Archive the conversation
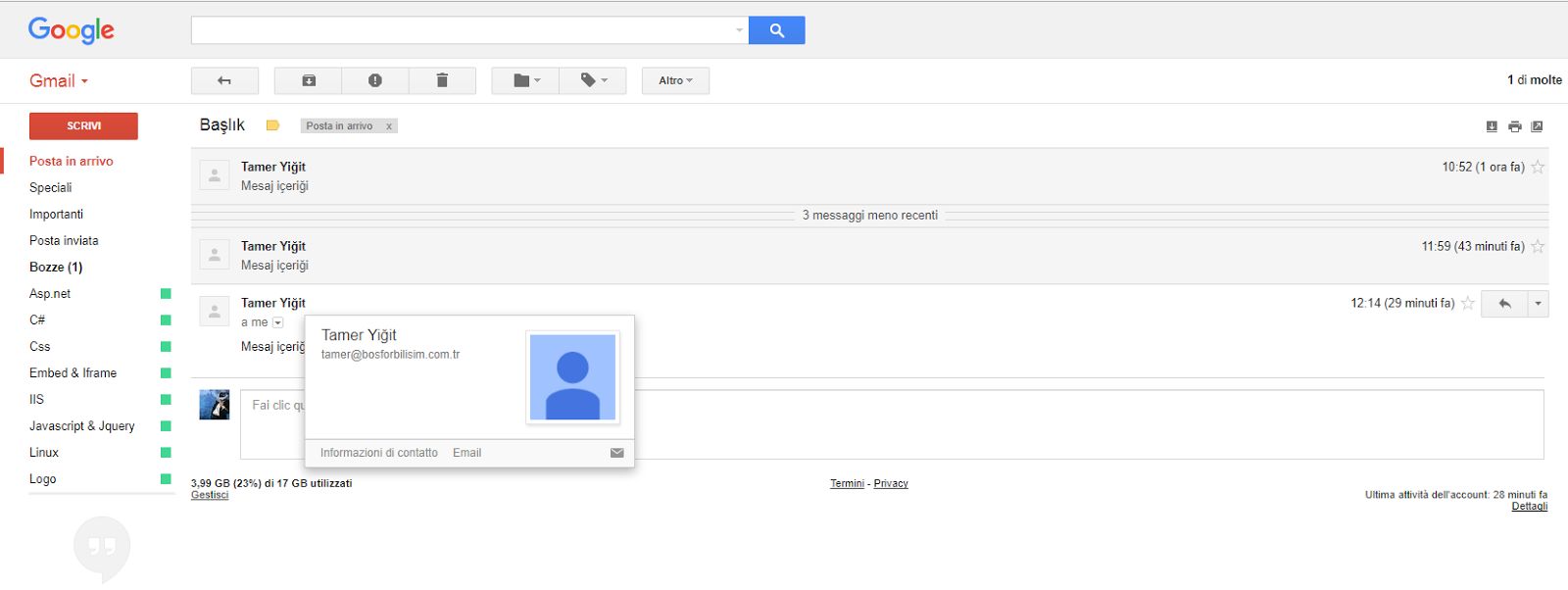Image resolution: width=1568 pixels, height=590 pixels. click(x=309, y=80)
